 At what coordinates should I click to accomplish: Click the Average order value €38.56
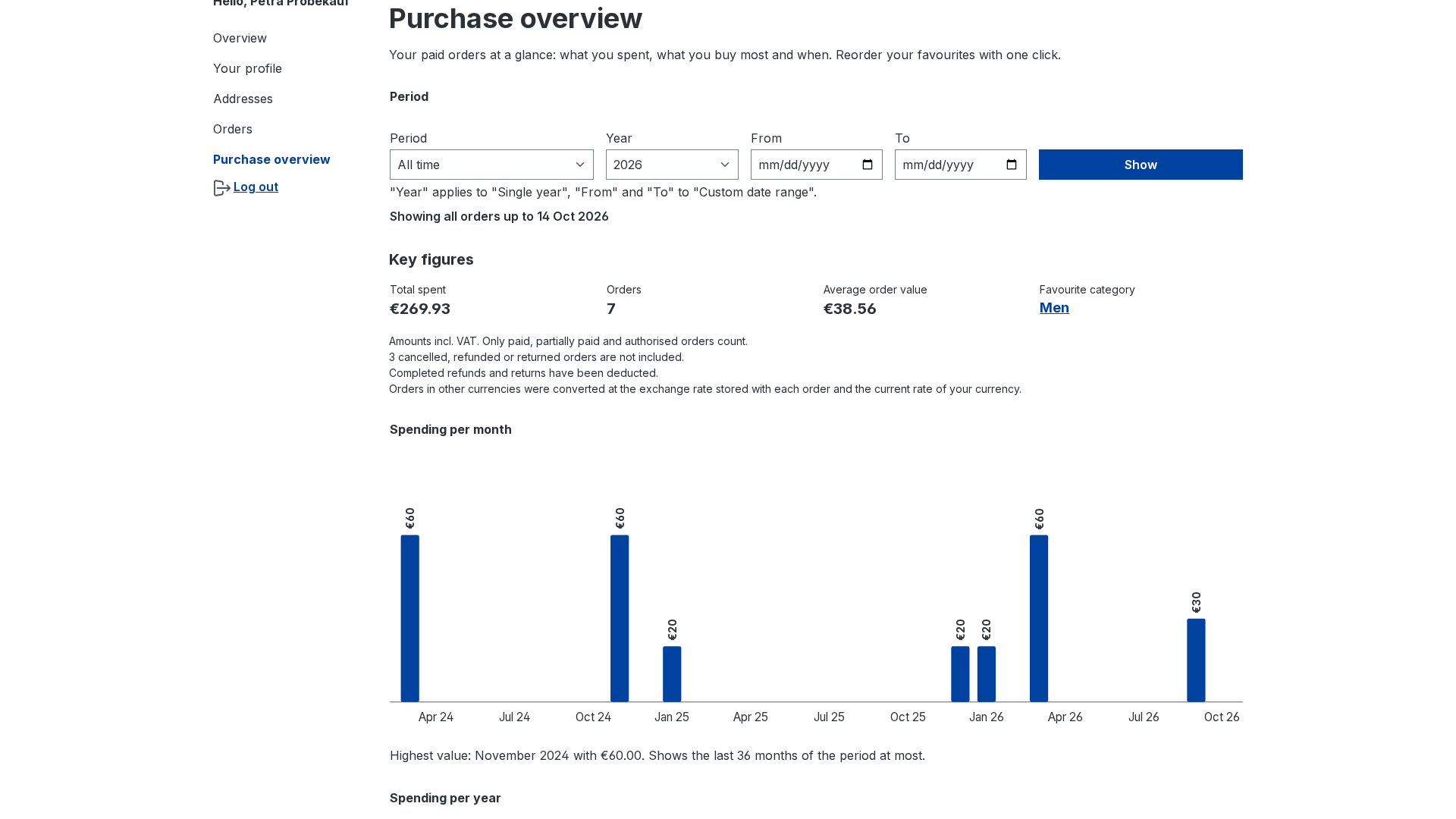[850, 309]
